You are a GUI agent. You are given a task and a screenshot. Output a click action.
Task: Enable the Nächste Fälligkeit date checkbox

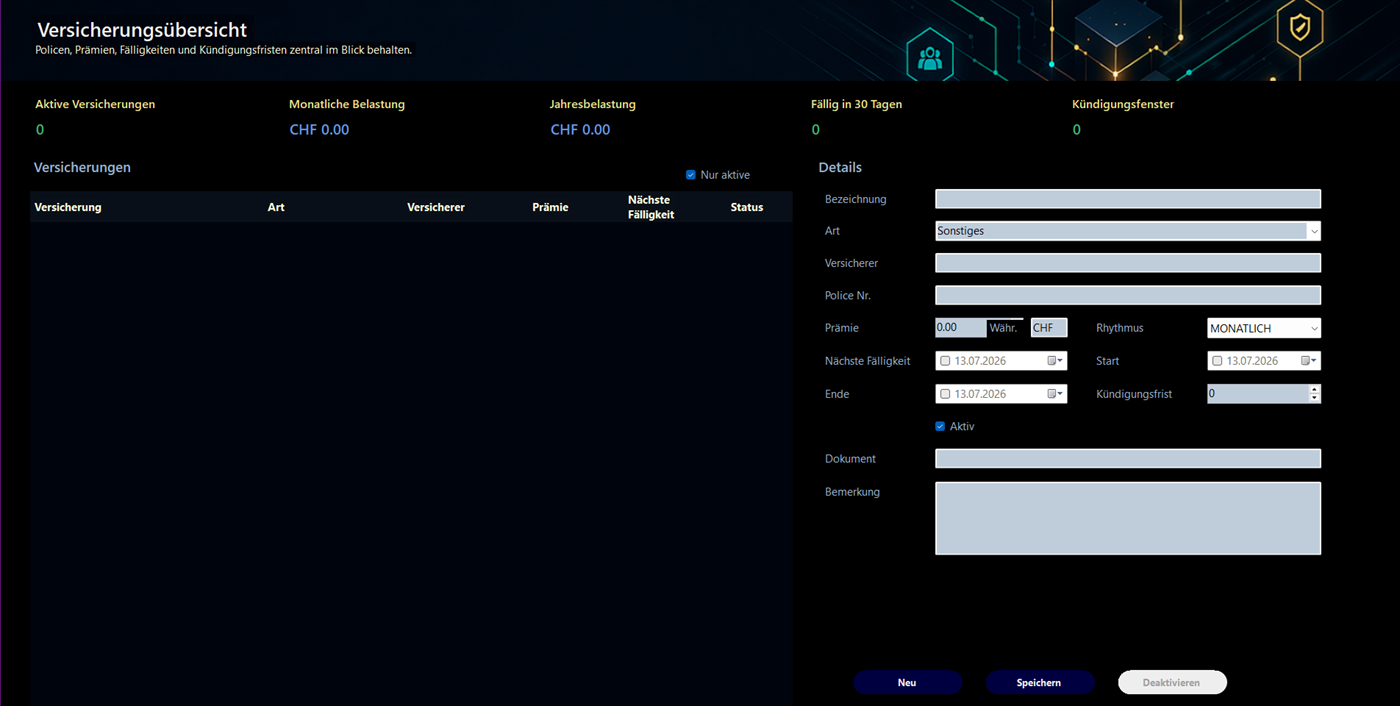coord(945,361)
